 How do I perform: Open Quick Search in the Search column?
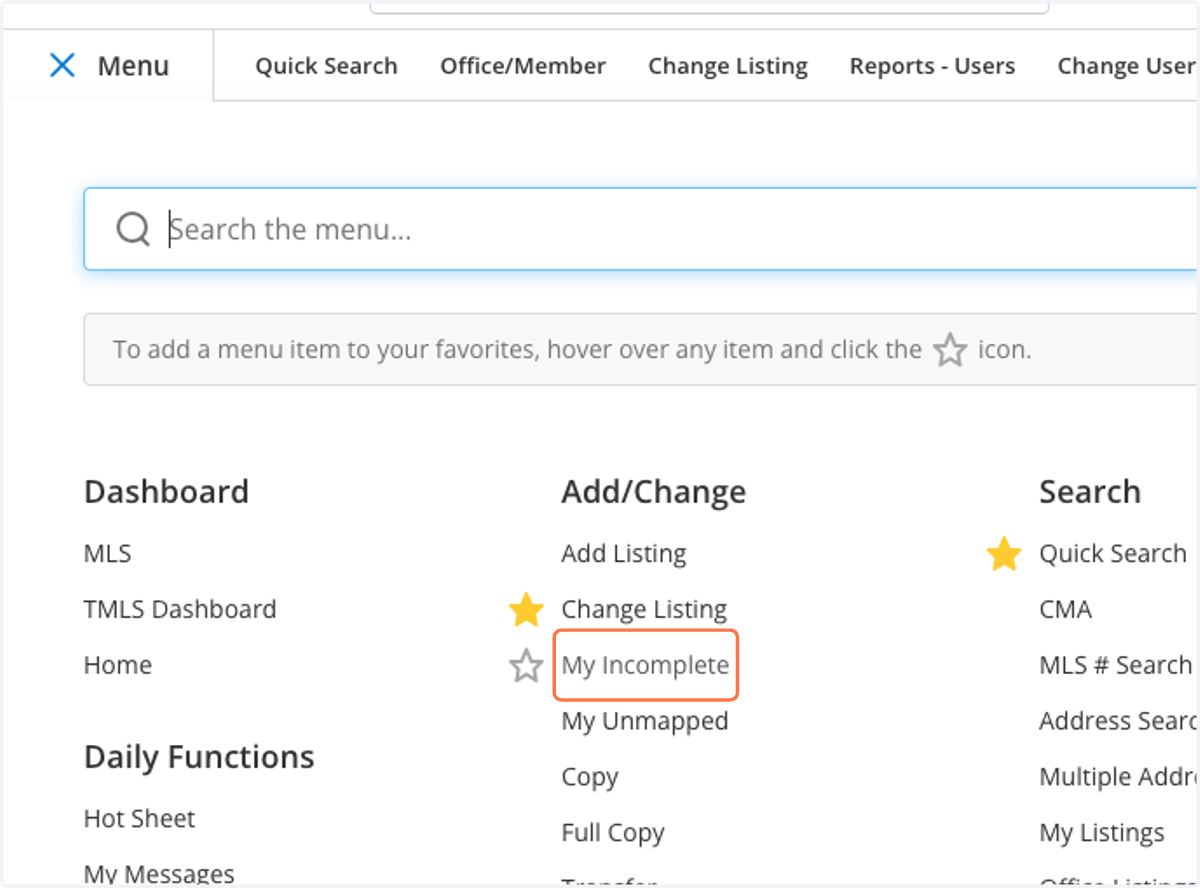(x=1113, y=553)
